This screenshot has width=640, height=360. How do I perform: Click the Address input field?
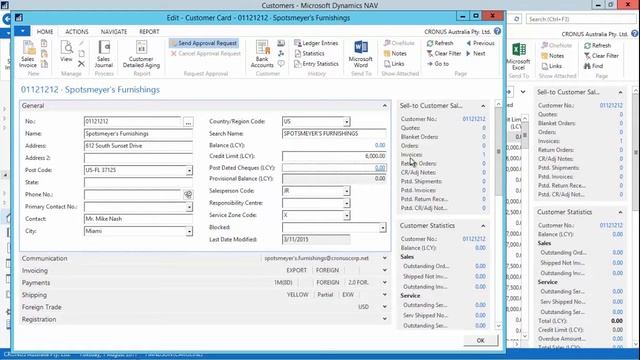138,146
